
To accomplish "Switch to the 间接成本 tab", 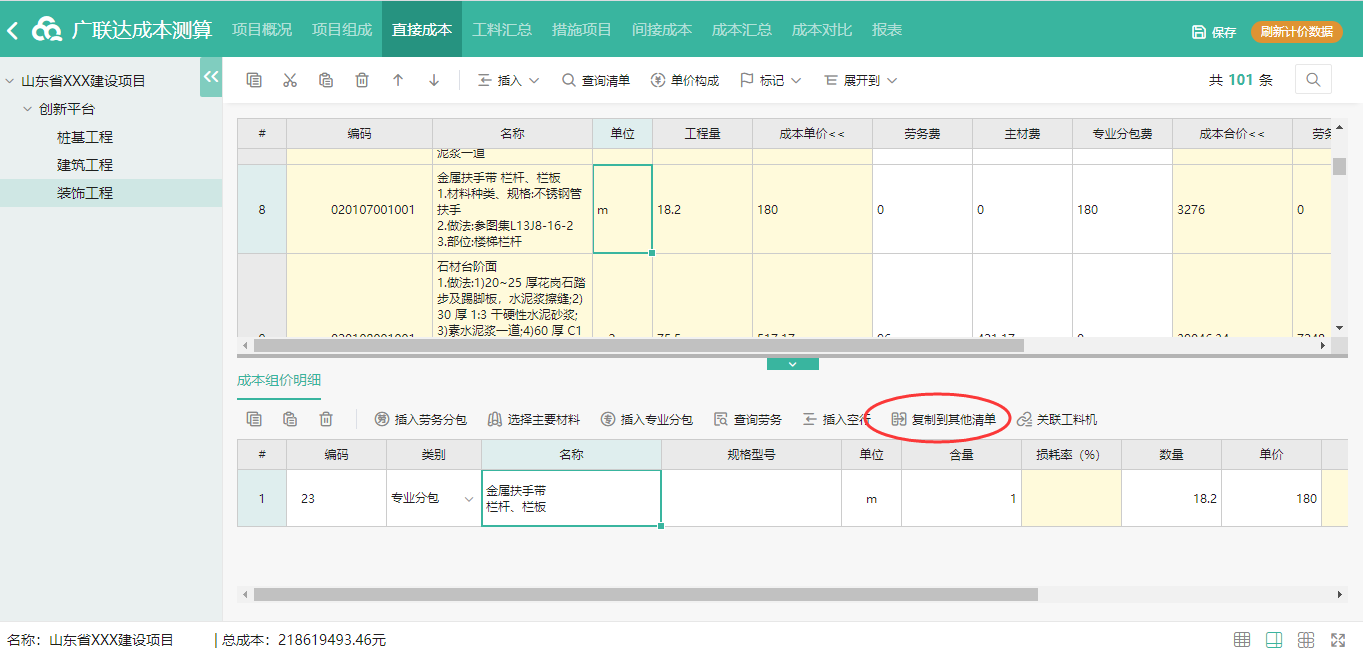I will point(662,30).
